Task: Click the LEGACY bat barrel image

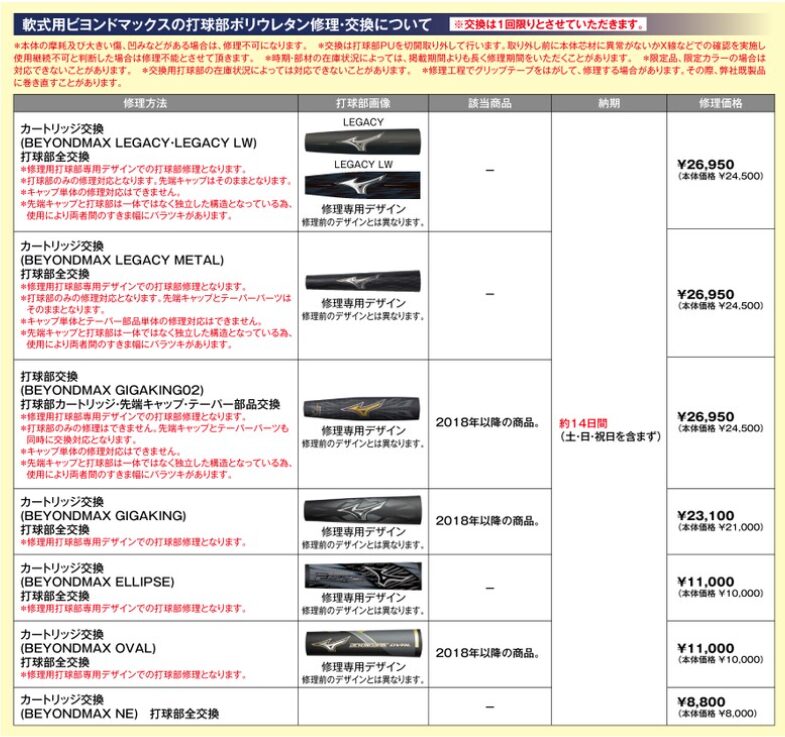Action: [x=363, y=142]
